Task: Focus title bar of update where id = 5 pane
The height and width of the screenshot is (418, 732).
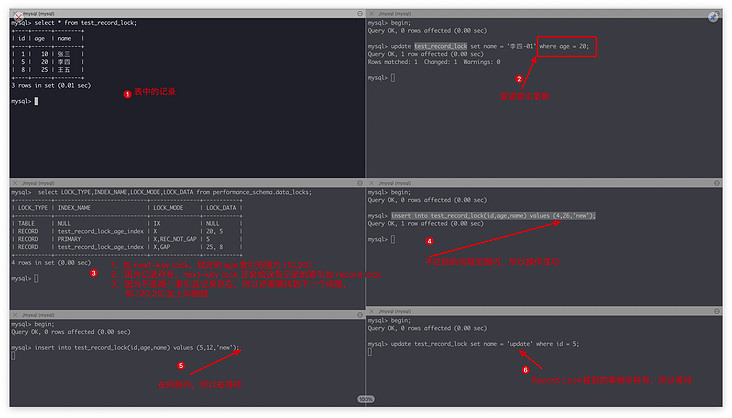Action: pos(544,311)
